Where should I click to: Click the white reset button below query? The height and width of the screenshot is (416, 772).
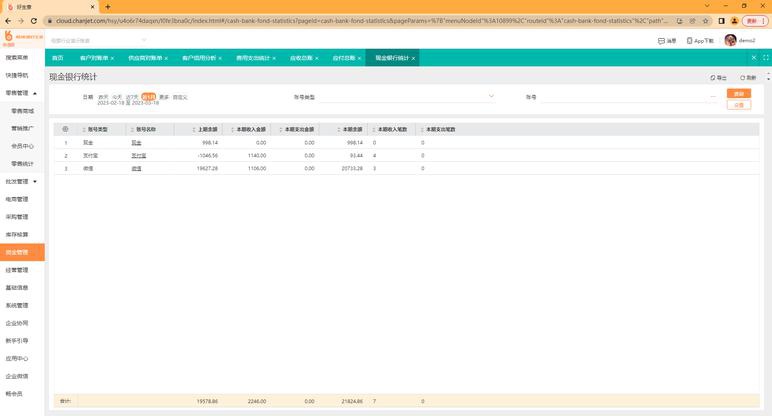(x=739, y=105)
